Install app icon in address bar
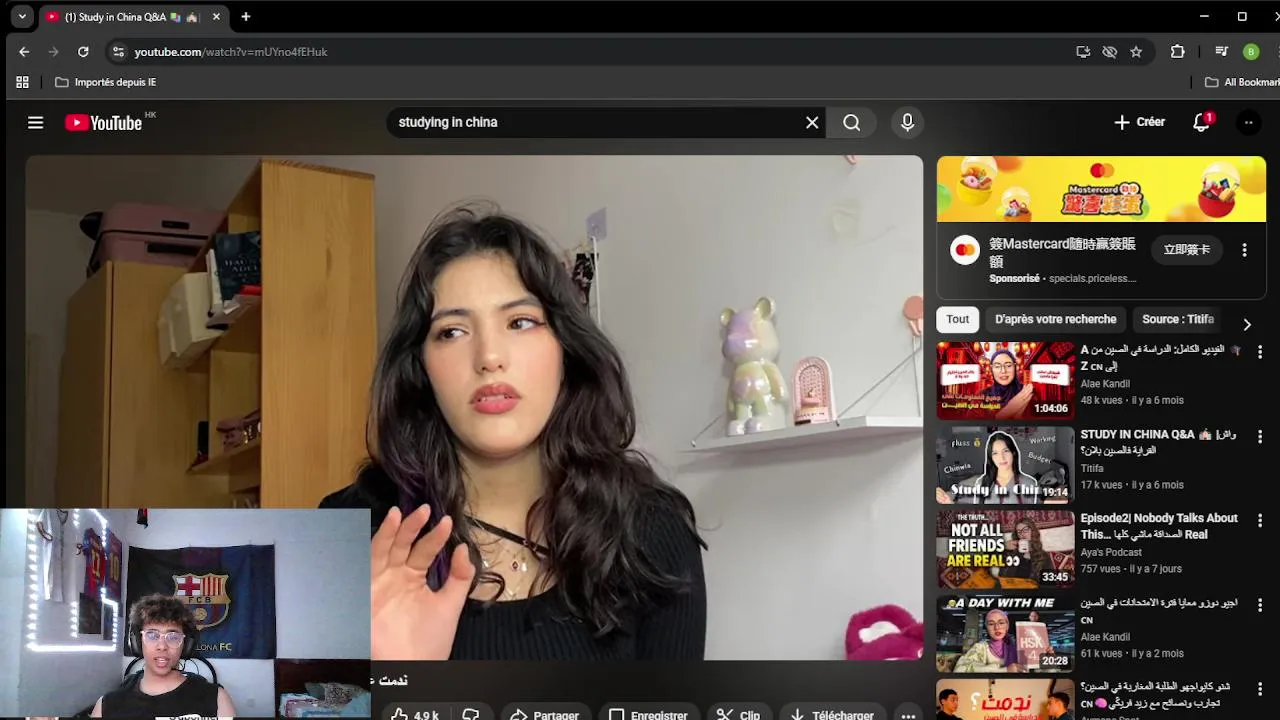This screenshot has height=720, width=1280. [x=1083, y=52]
